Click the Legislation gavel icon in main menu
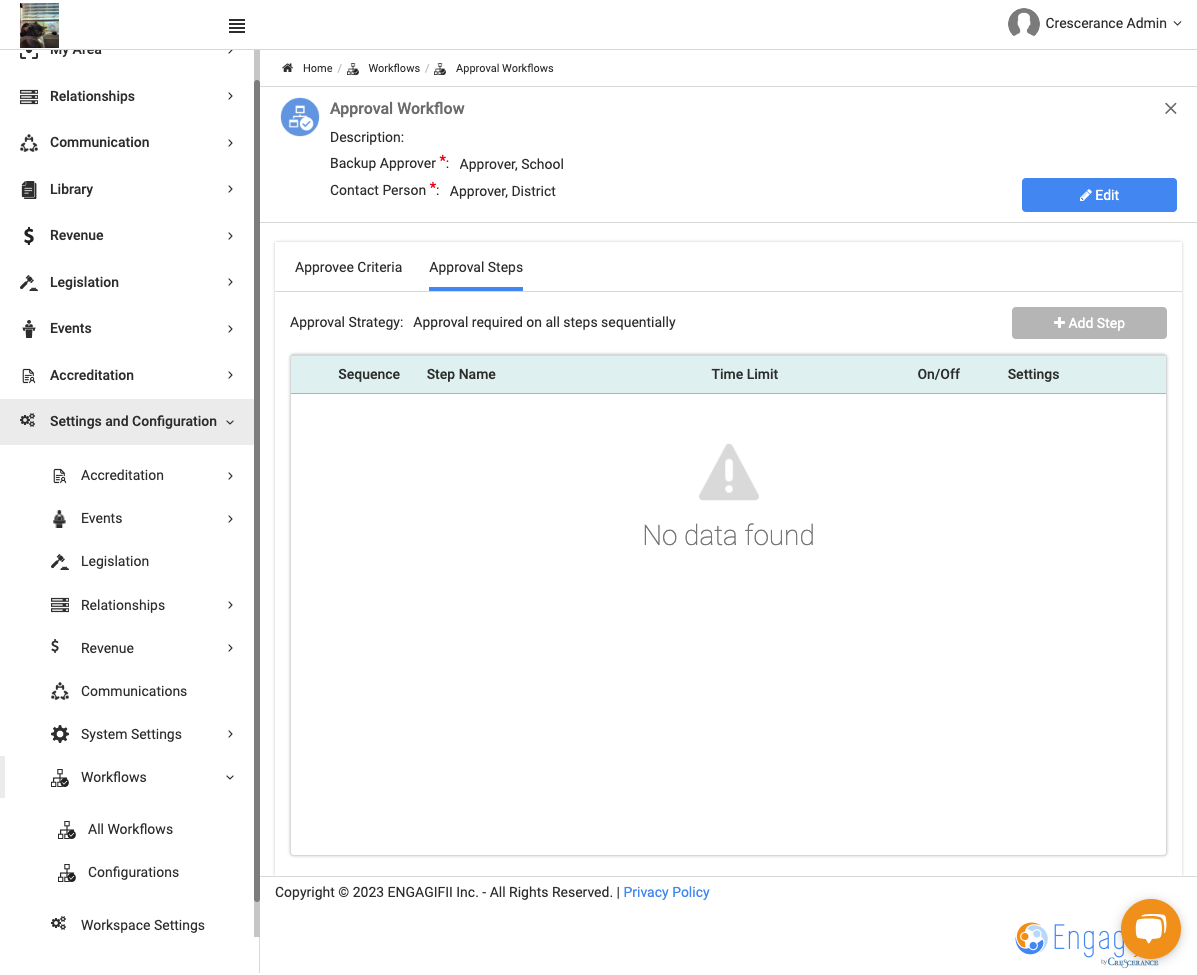This screenshot has height=975, width=1197. click(29, 282)
